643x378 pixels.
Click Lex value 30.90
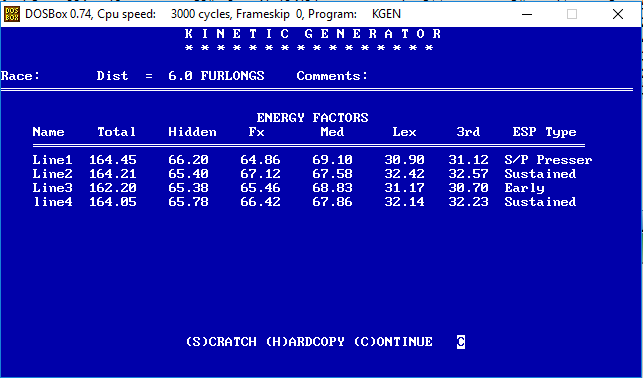pos(404,159)
